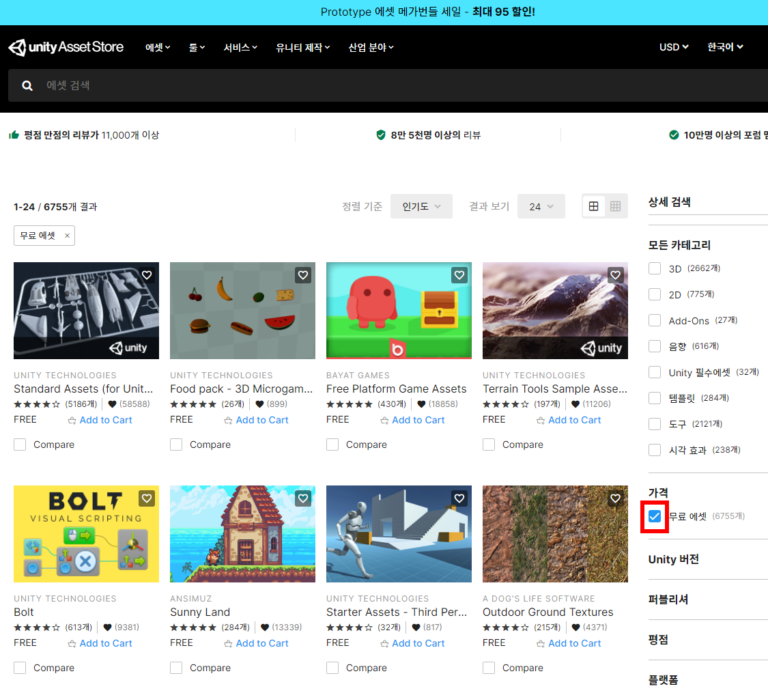Click cart icon for Standard Assets

click(72, 420)
